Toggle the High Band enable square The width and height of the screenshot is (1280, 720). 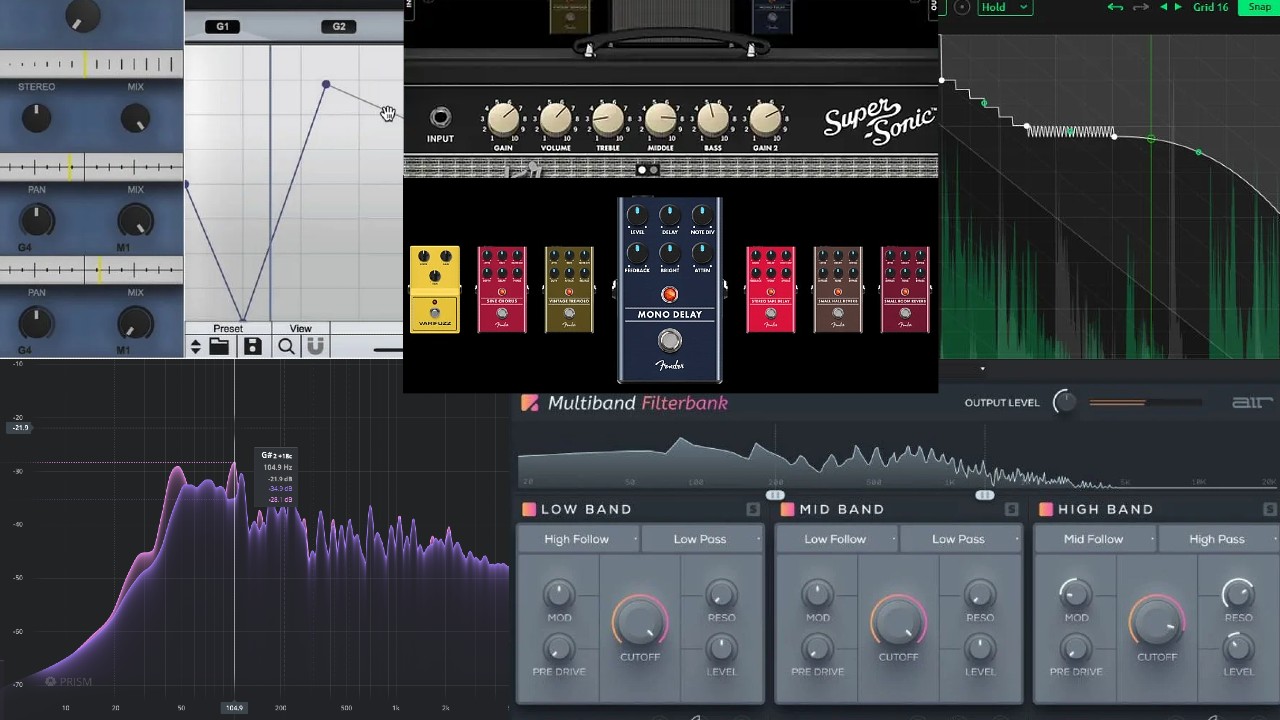coord(1045,509)
